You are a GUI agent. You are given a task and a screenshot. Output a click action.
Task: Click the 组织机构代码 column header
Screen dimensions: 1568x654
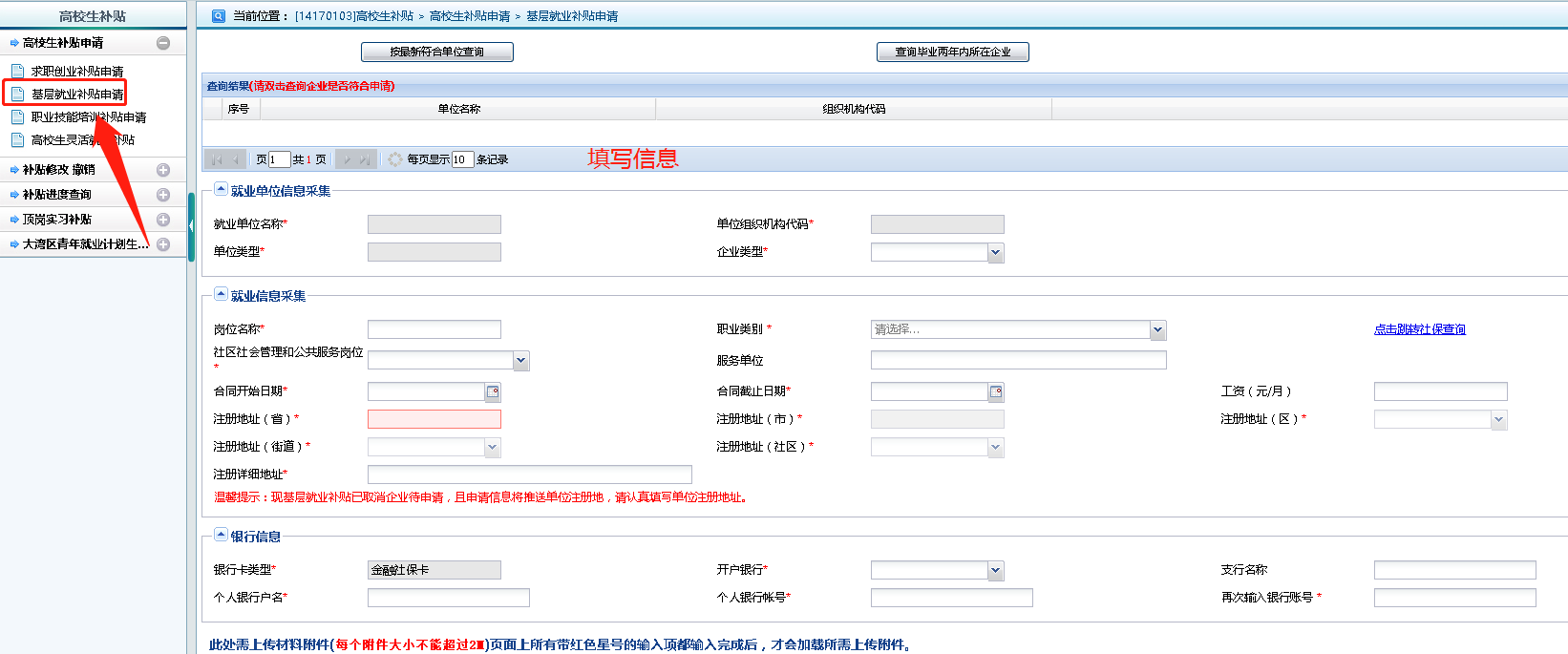[854, 109]
